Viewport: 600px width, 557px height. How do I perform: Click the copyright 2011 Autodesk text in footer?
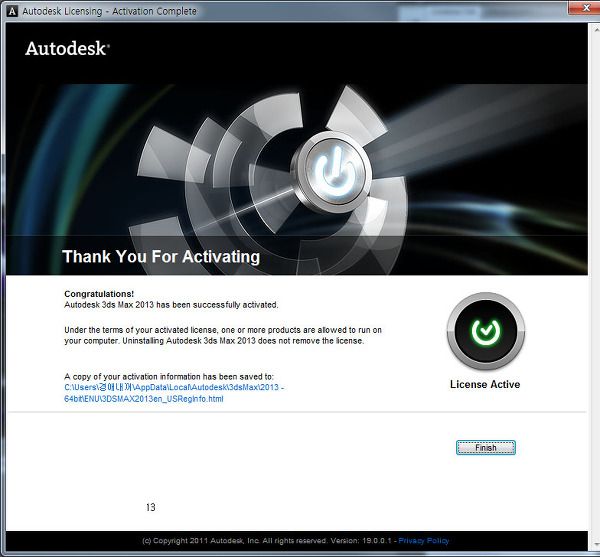[267, 541]
